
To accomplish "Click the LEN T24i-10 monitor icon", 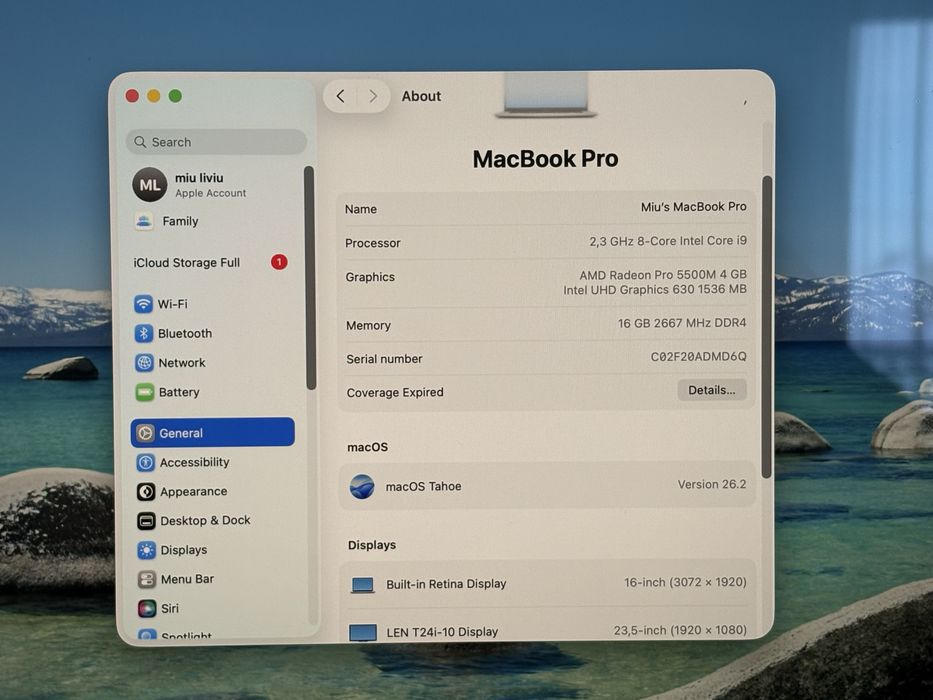I will 363,632.
